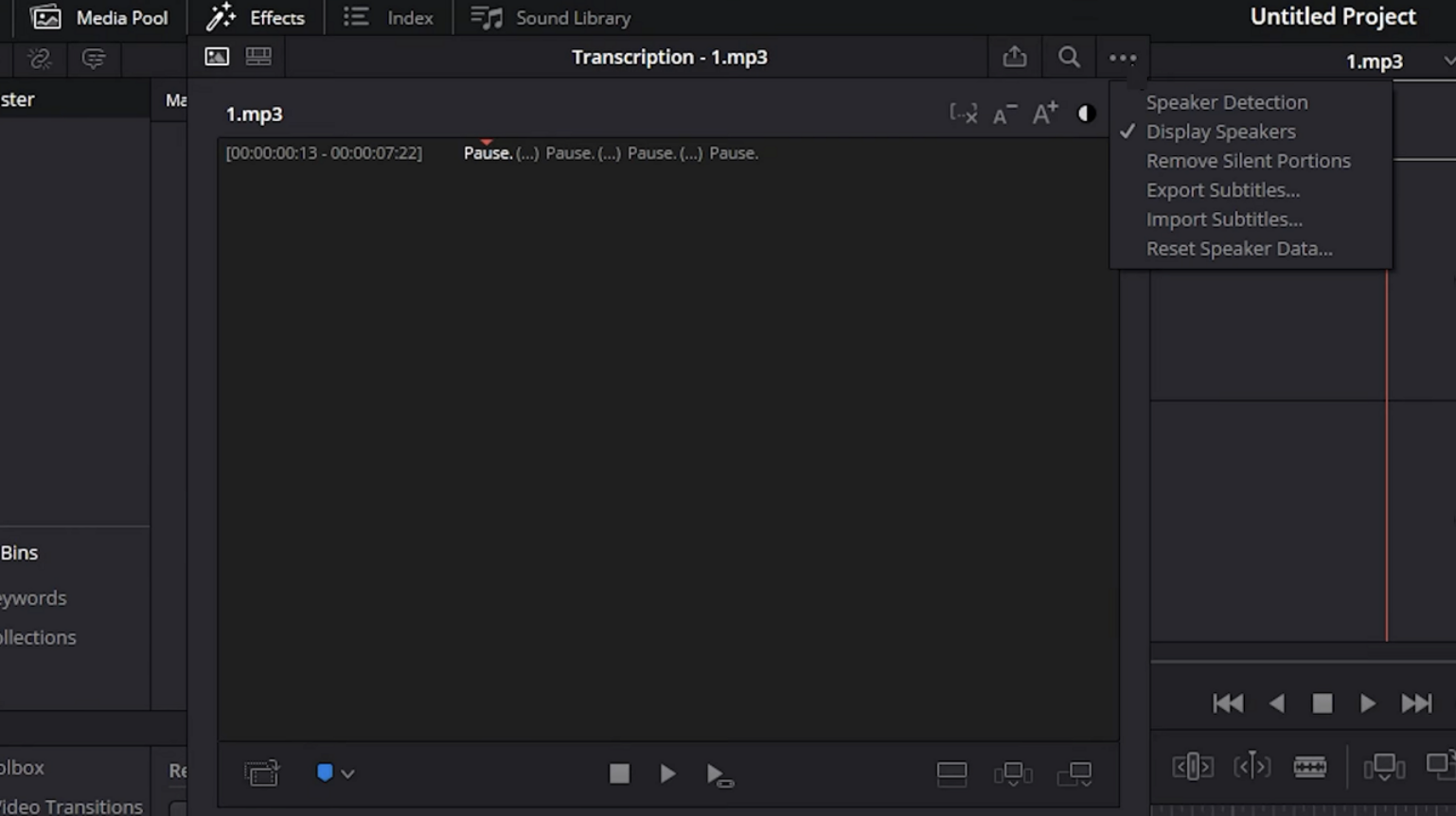Select Speaker Detection menu entry
The width and height of the screenshot is (1456, 816).
[x=1227, y=102]
